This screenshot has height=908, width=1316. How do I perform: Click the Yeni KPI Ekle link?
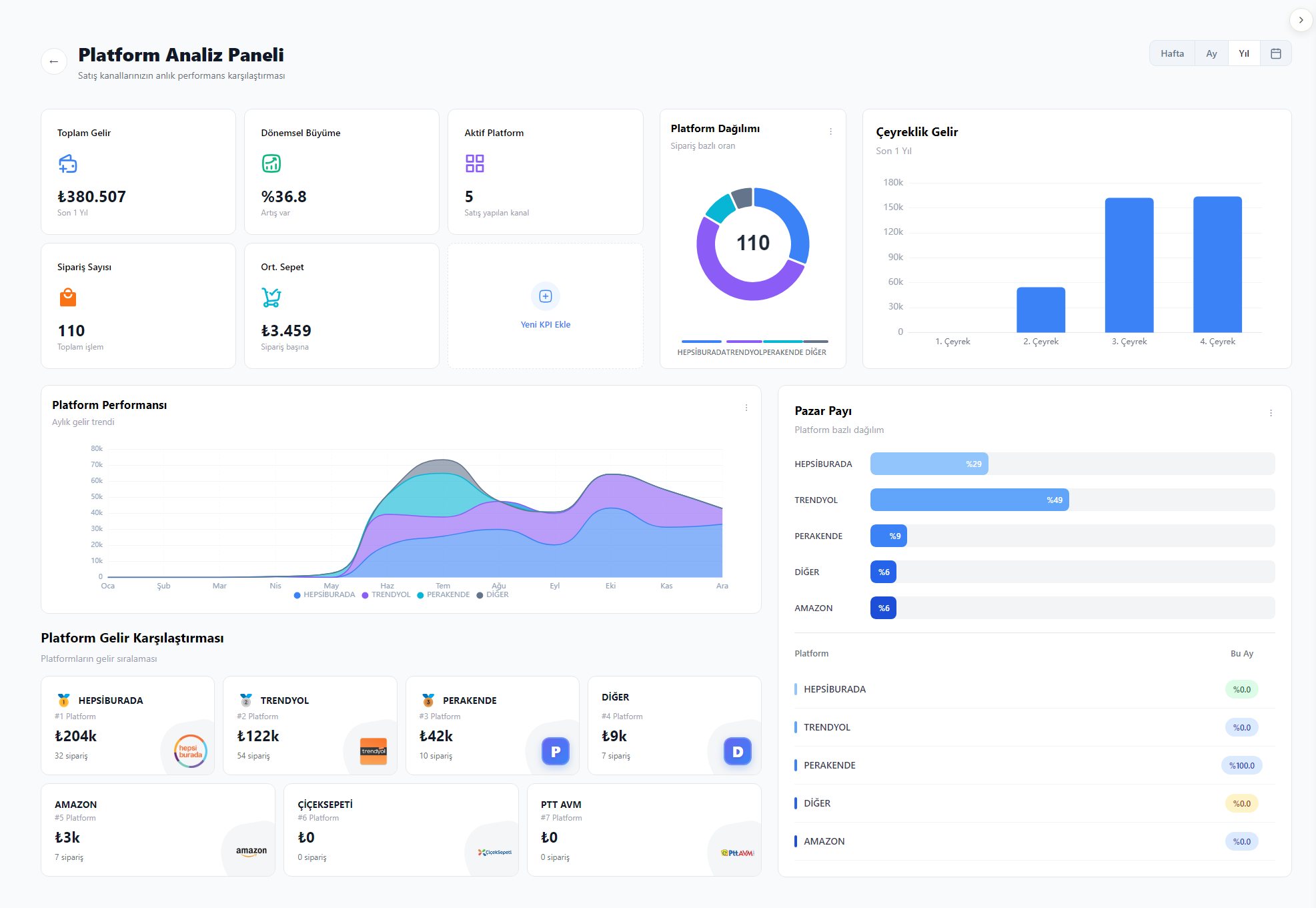pos(546,325)
